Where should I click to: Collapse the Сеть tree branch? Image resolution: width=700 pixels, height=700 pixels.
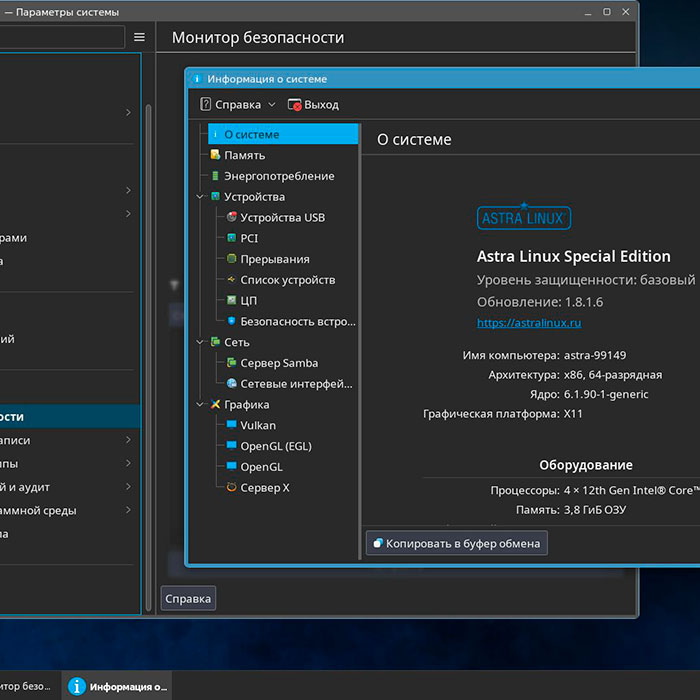click(200, 342)
